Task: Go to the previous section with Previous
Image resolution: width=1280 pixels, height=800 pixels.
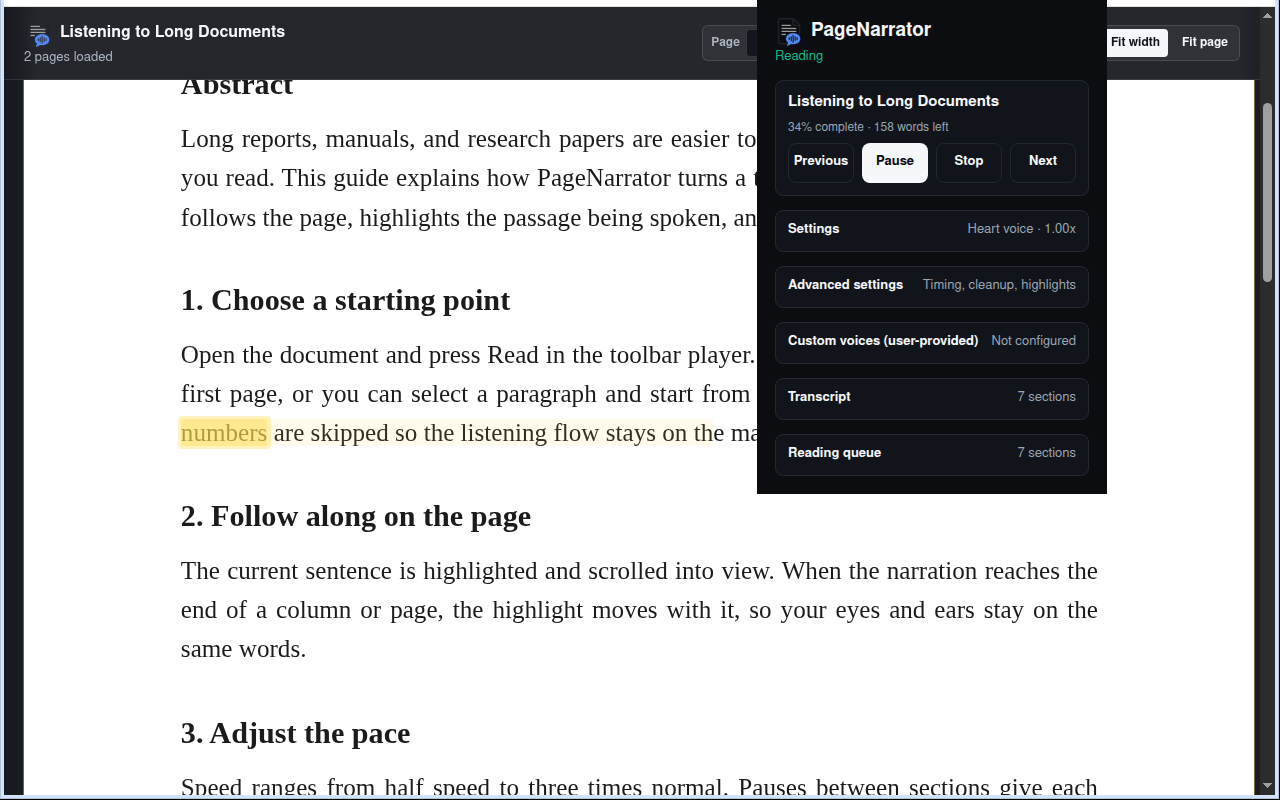Action: 821,162
